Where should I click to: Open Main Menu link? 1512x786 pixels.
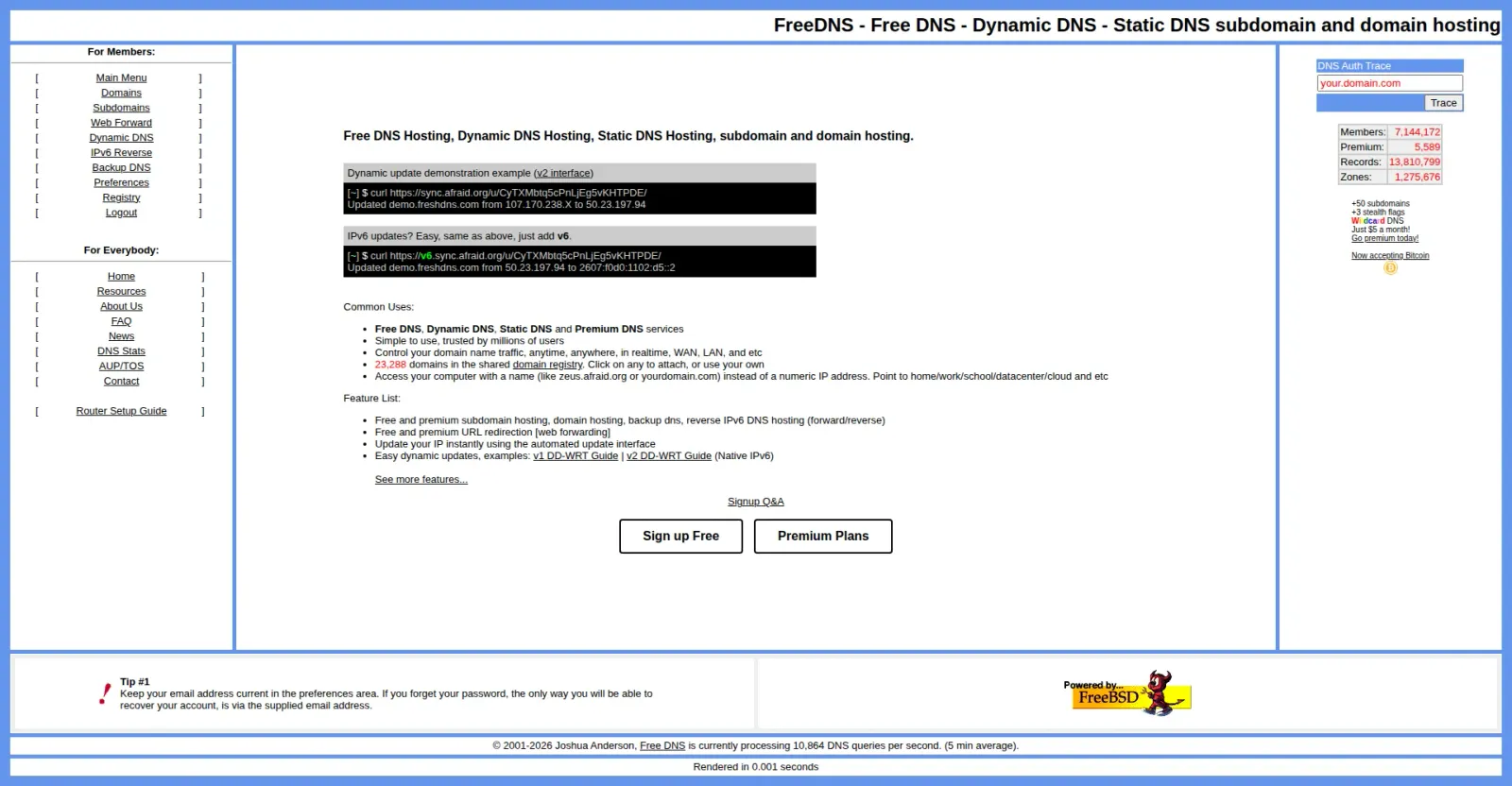tap(121, 78)
